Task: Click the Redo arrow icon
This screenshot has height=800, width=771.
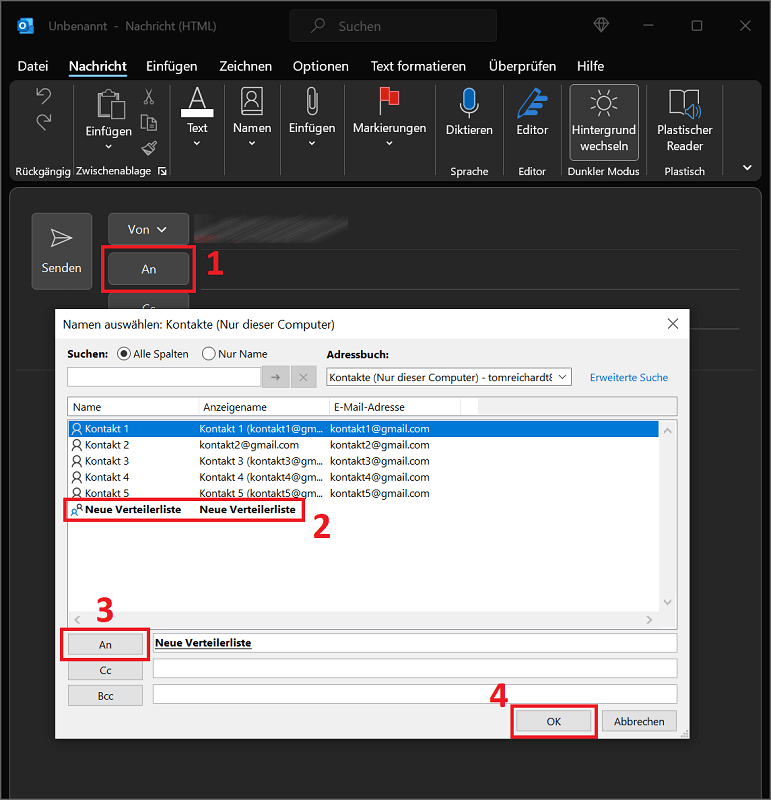Action: point(44,121)
